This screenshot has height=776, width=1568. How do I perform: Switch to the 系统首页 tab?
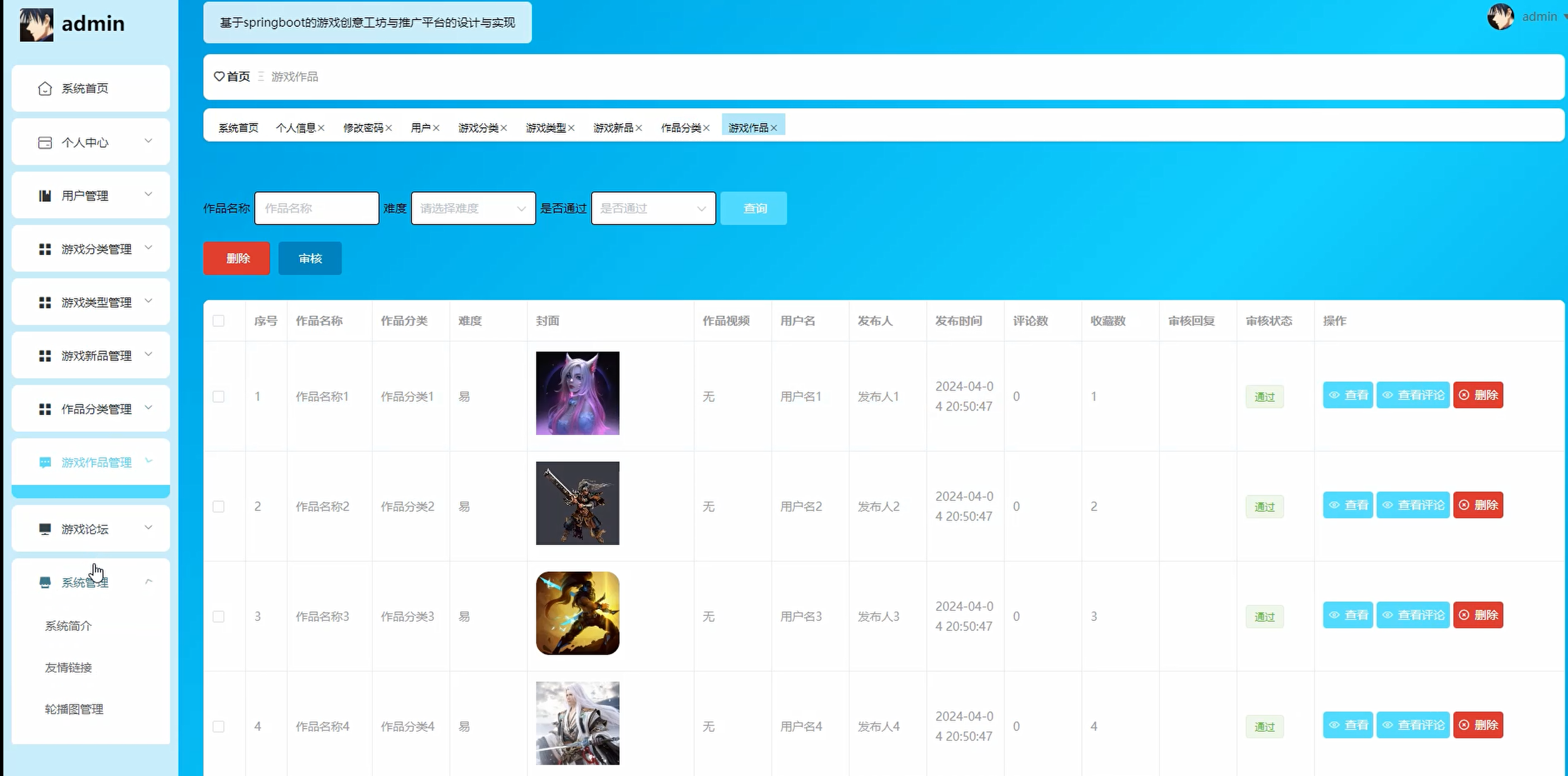tap(238, 128)
